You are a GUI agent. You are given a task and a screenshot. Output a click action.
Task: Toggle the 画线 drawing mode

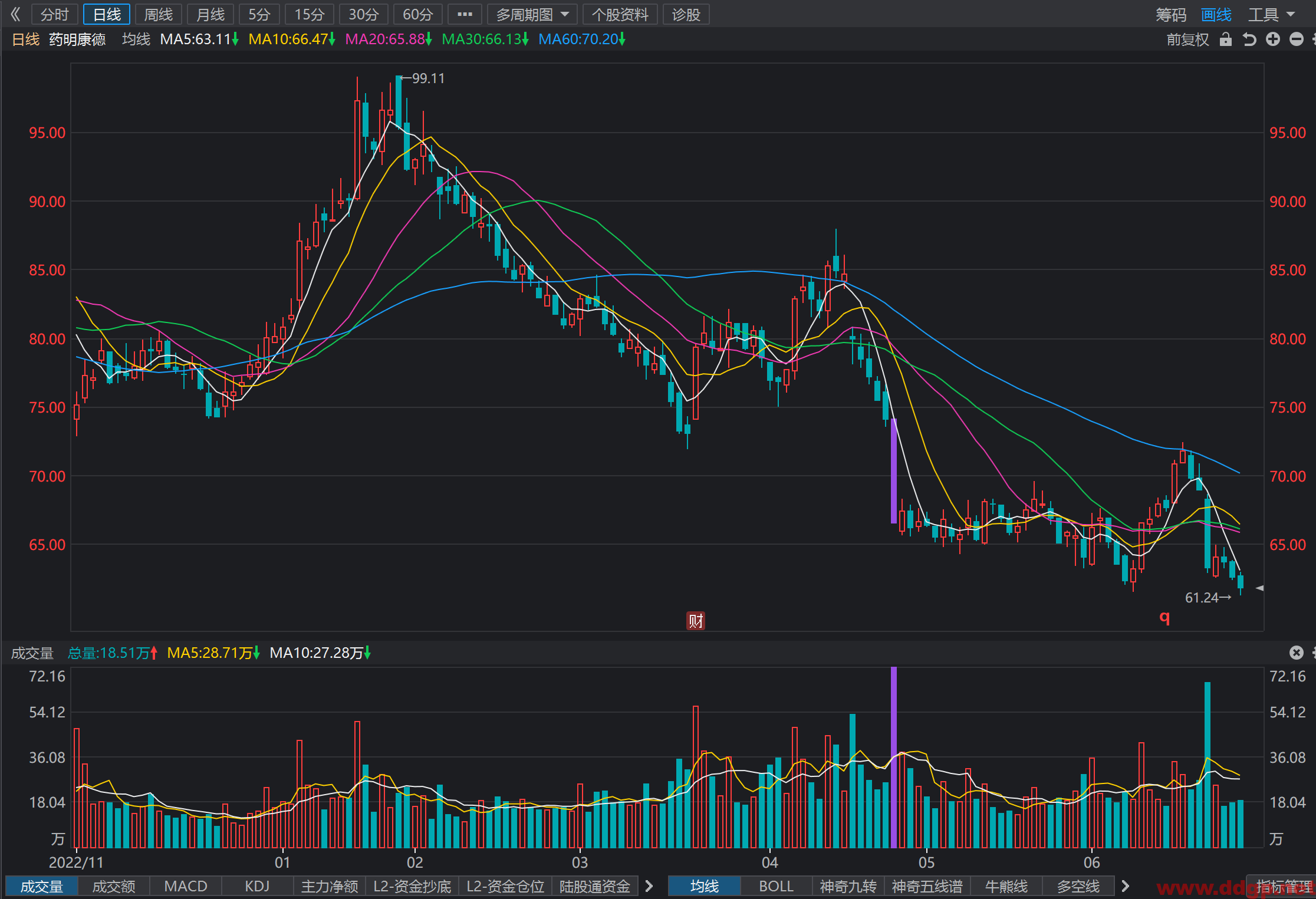[1216, 14]
